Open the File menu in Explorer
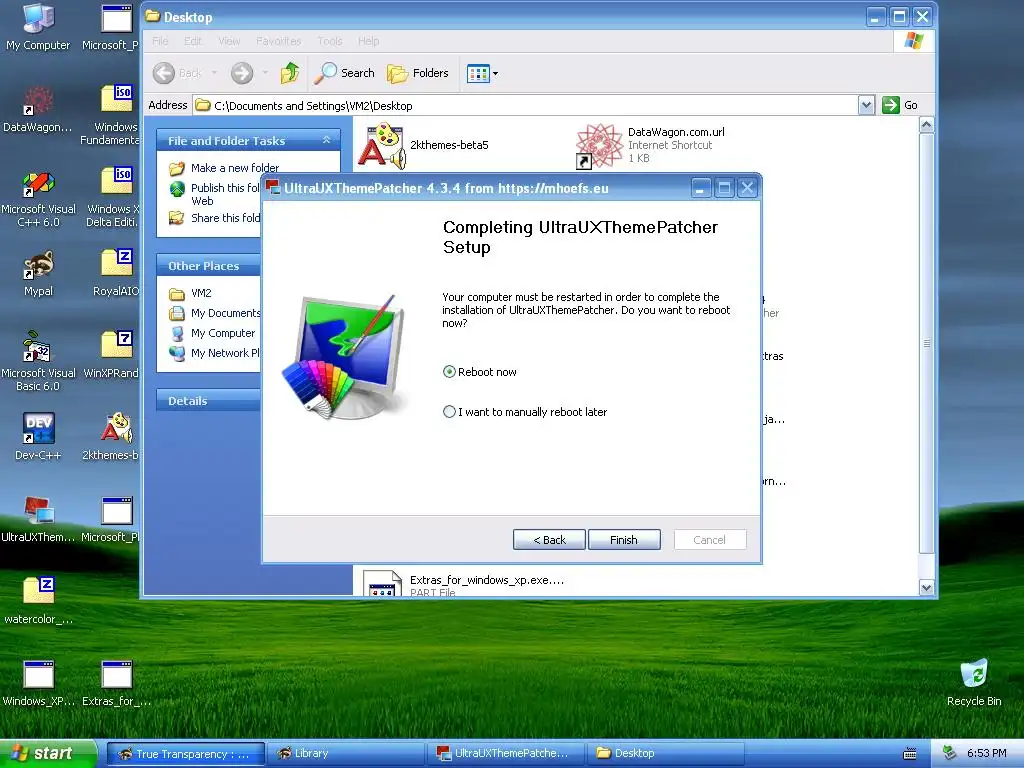1024x768 pixels. point(160,41)
